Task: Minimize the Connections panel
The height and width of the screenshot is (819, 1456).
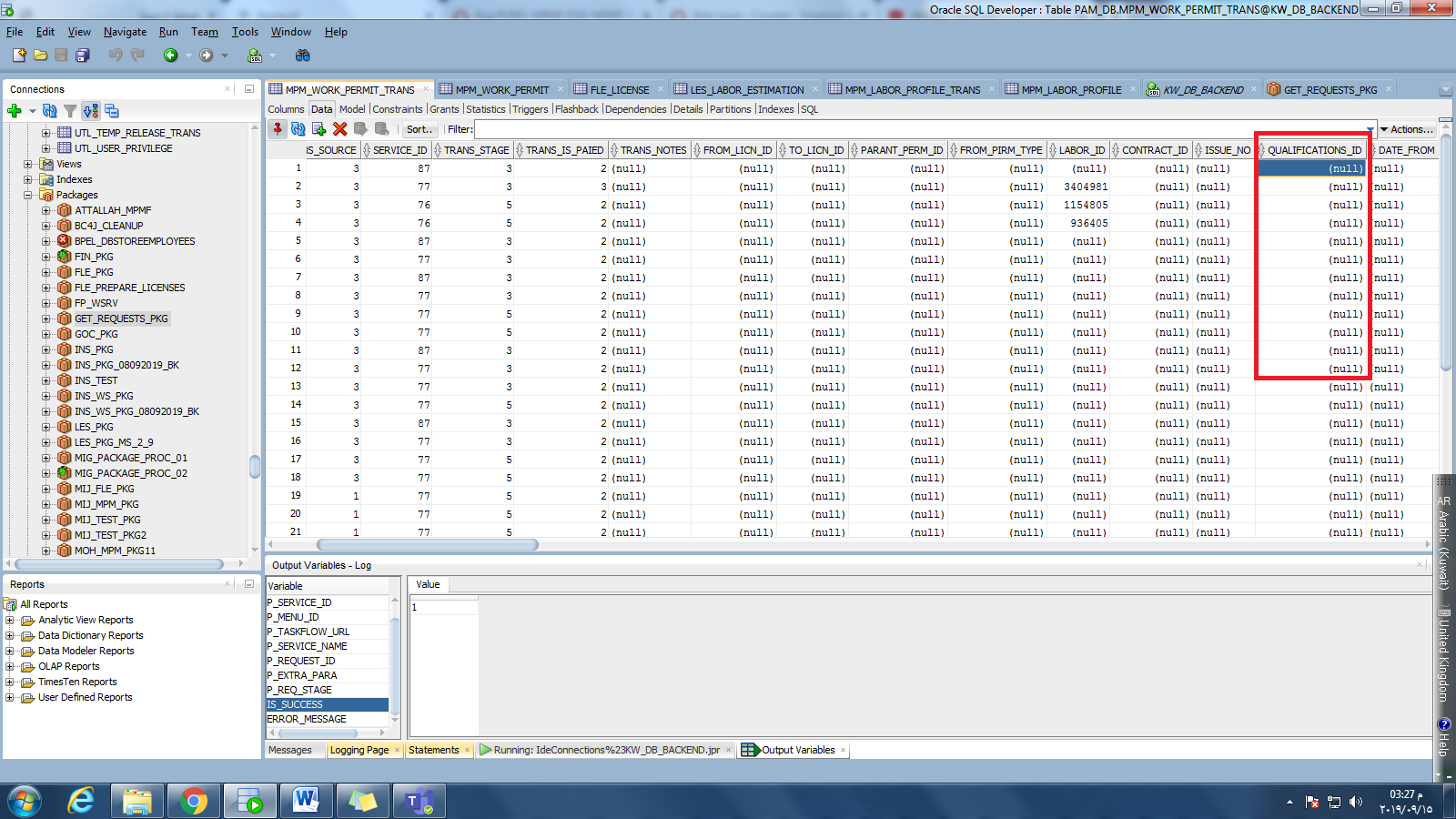Action: 248,89
